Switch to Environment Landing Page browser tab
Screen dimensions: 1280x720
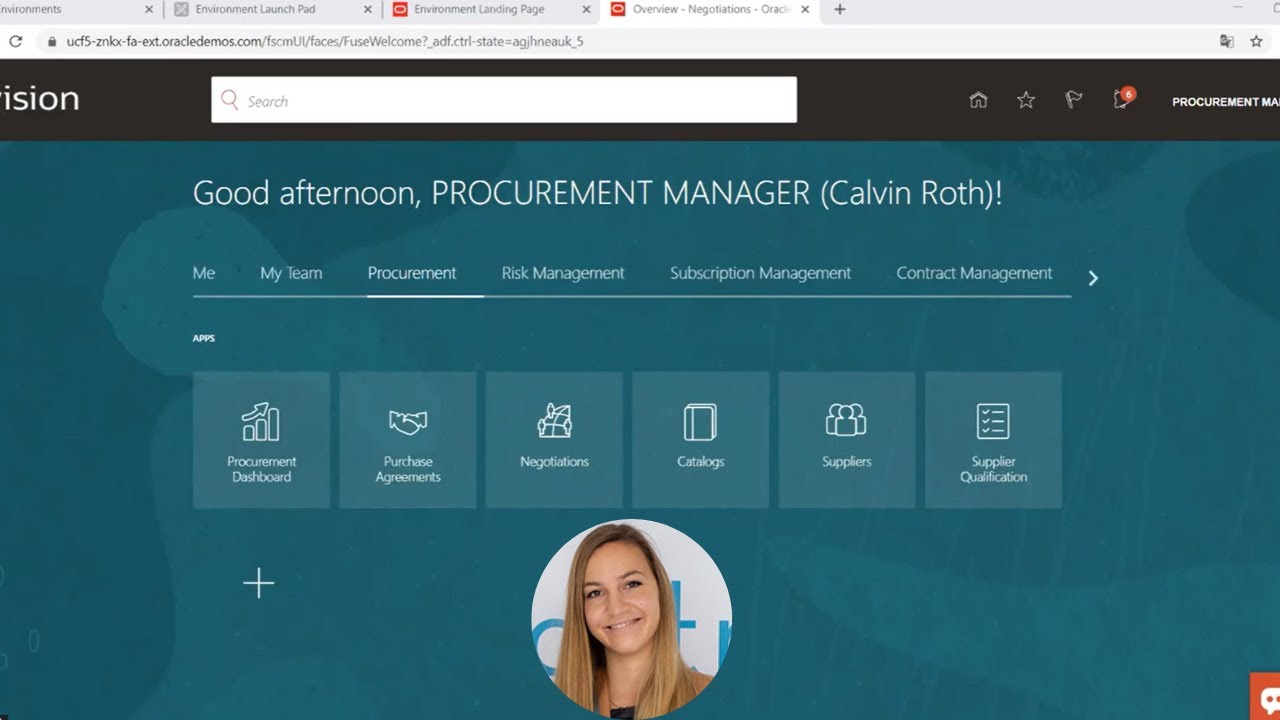coord(492,10)
